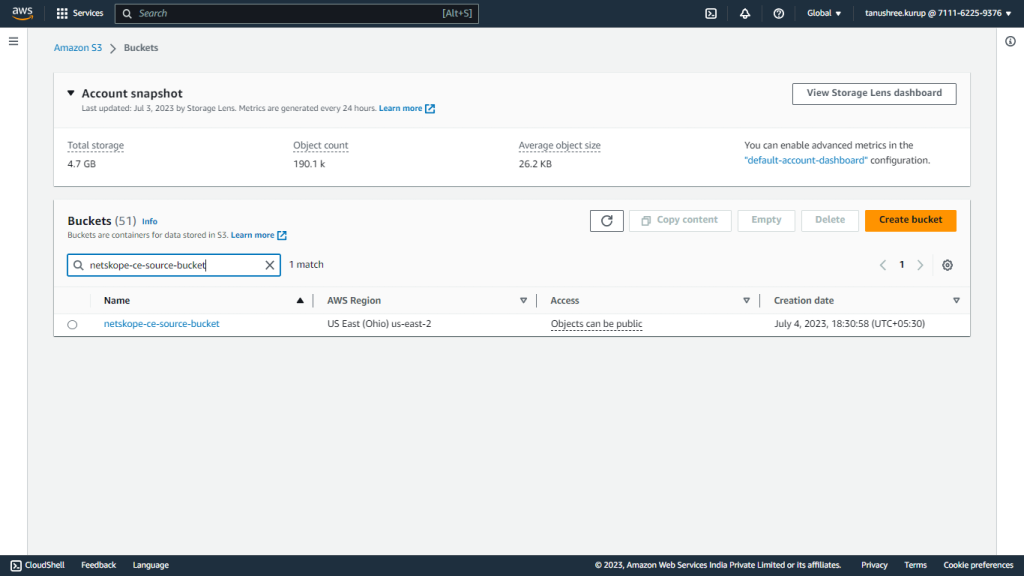Viewport: 1024px width, 576px height.
Task: Open the info panel icon at right edge
Action: pyautogui.click(x=1010, y=41)
